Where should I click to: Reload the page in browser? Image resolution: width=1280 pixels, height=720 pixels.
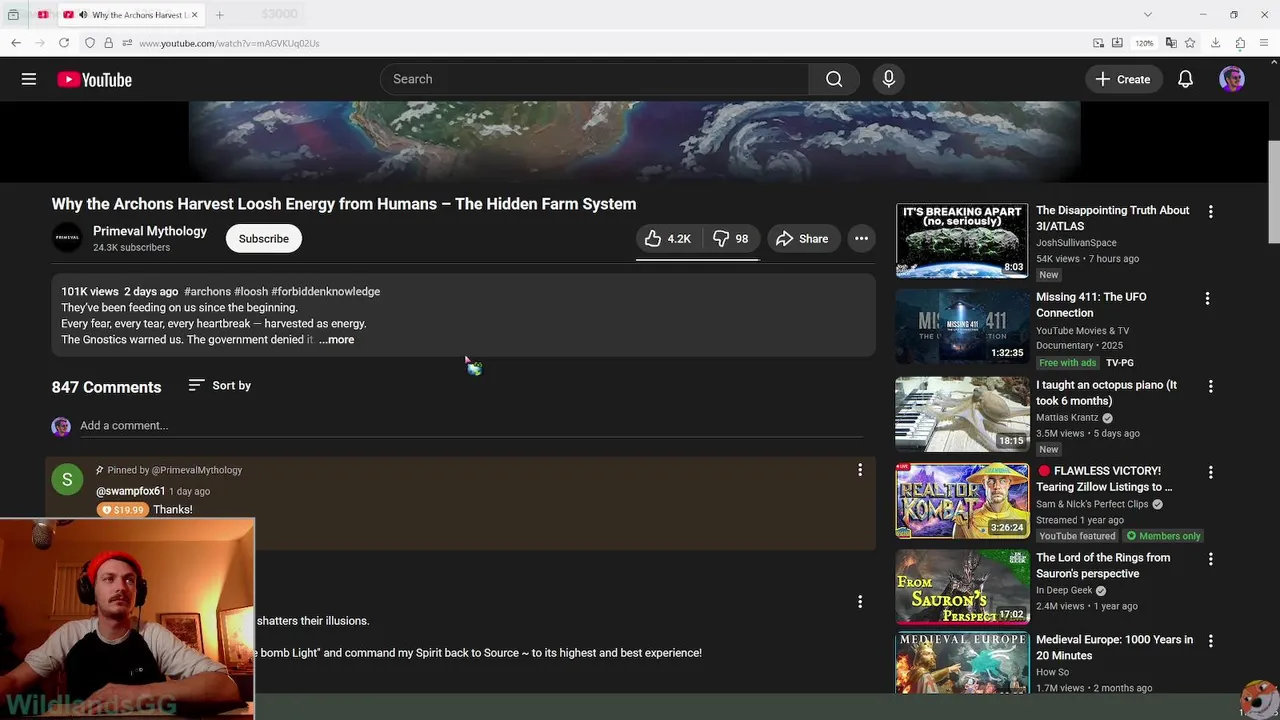[x=64, y=43]
